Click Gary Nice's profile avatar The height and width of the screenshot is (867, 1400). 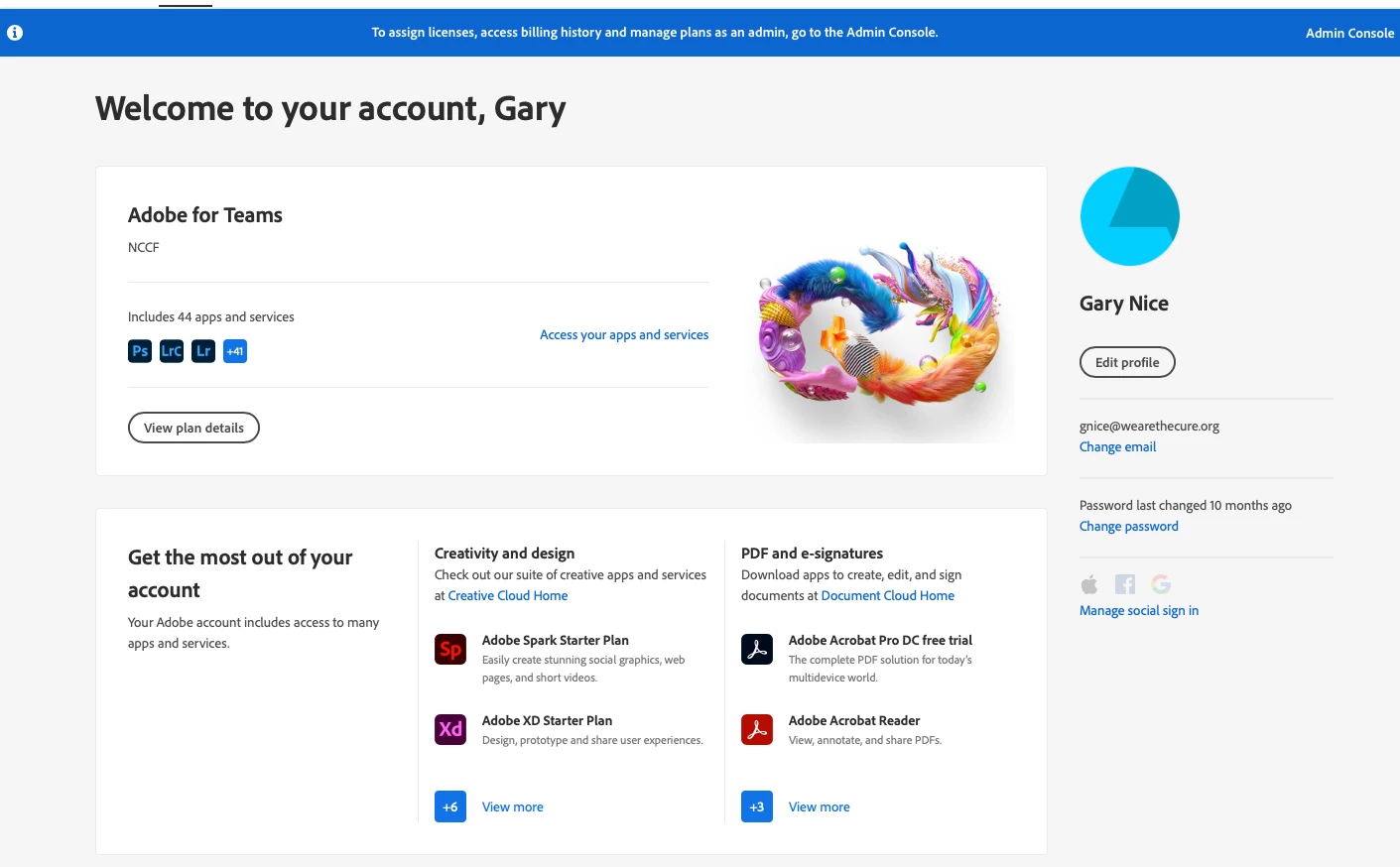tap(1129, 216)
